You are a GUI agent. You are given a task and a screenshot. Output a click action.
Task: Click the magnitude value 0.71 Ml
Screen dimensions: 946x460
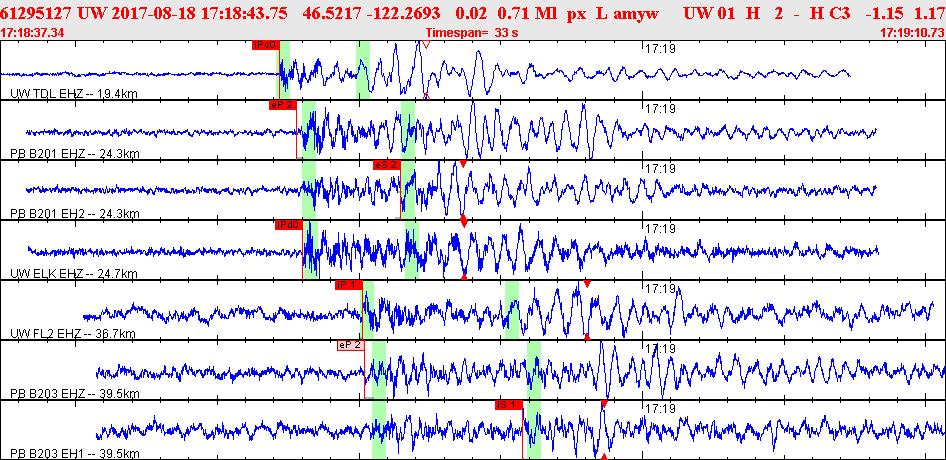point(529,13)
